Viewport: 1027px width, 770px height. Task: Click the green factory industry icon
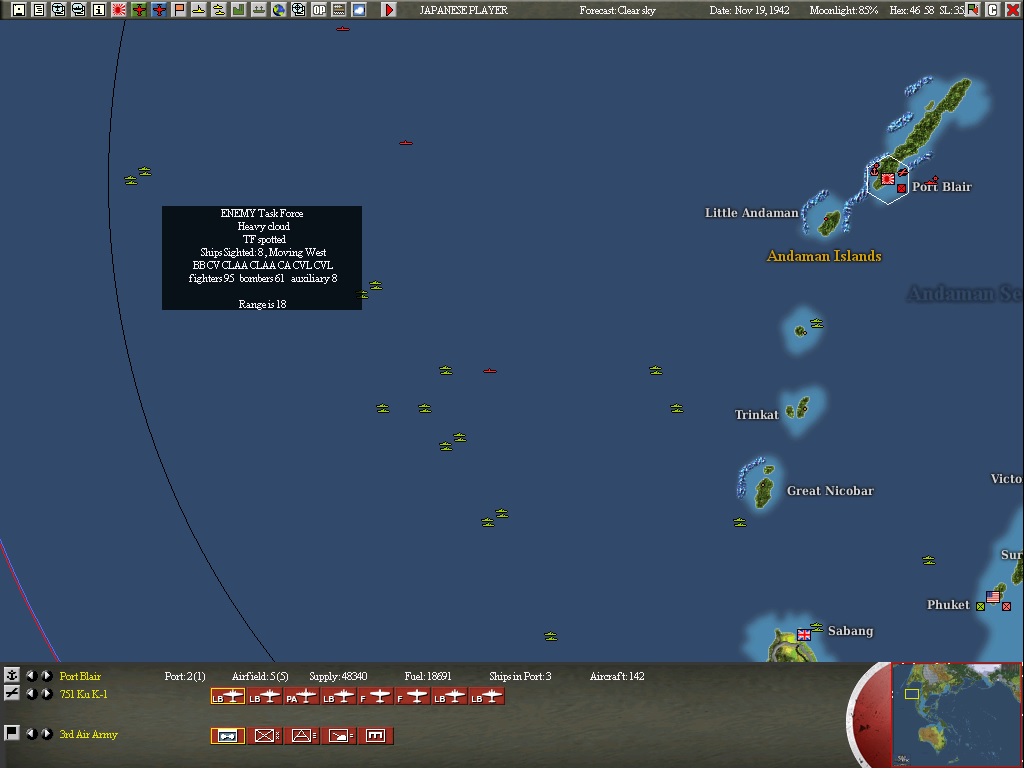pos(239,10)
